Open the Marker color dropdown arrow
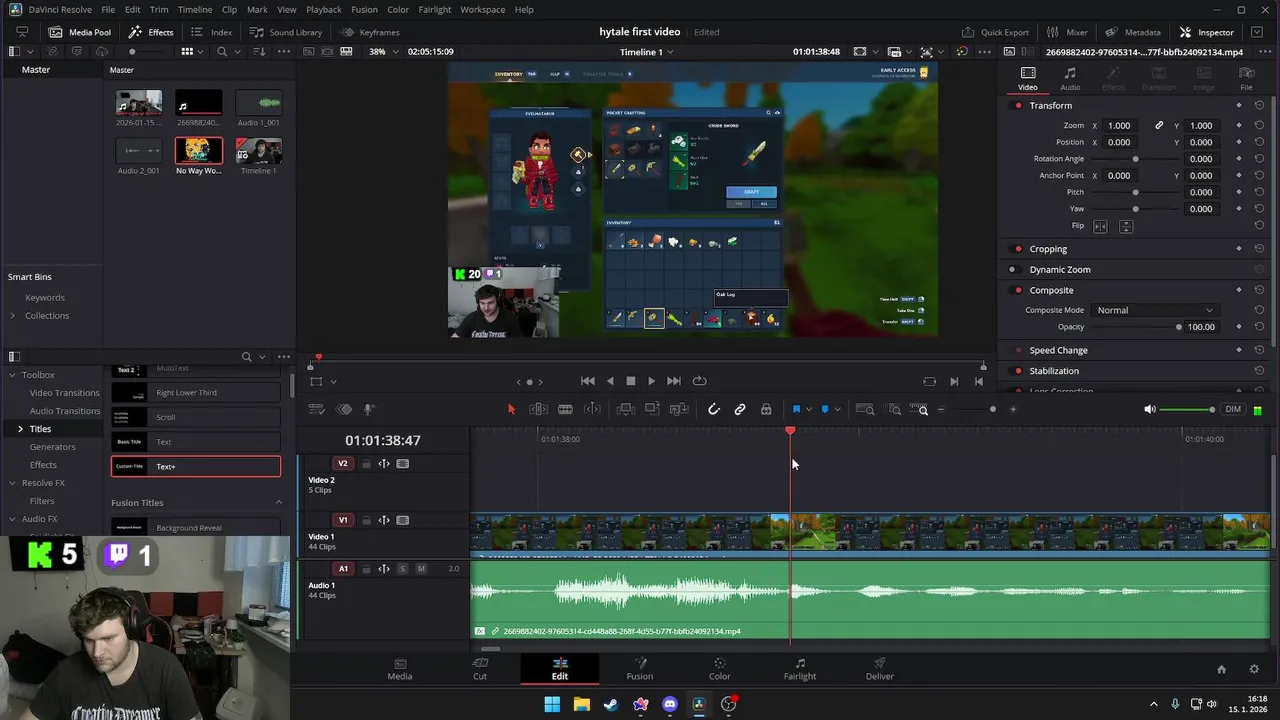The image size is (1280, 720). click(837, 409)
